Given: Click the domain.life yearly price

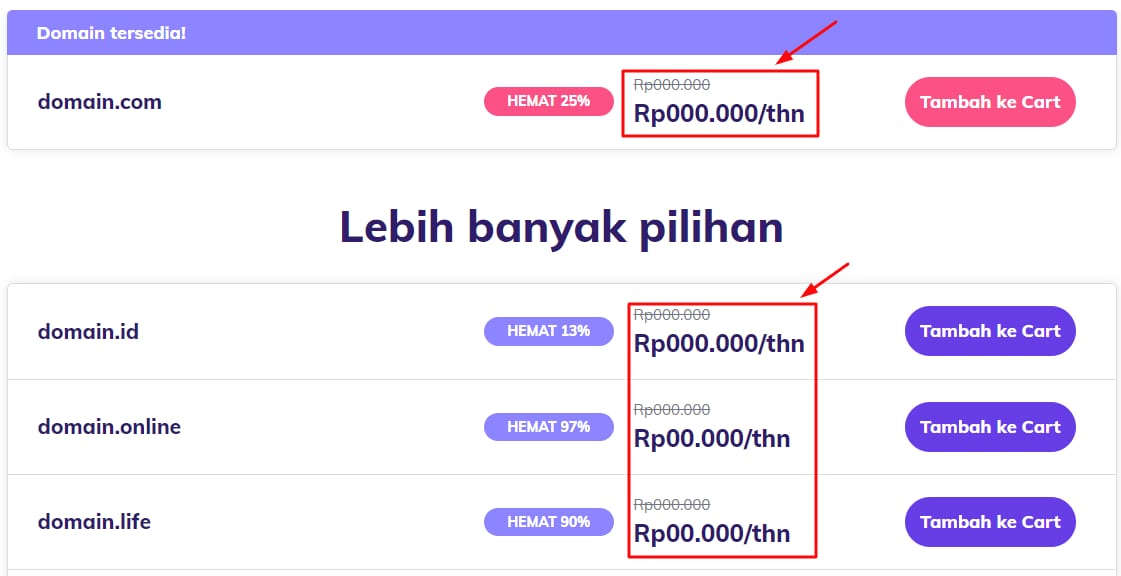Looking at the screenshot, I should point(711,533).
